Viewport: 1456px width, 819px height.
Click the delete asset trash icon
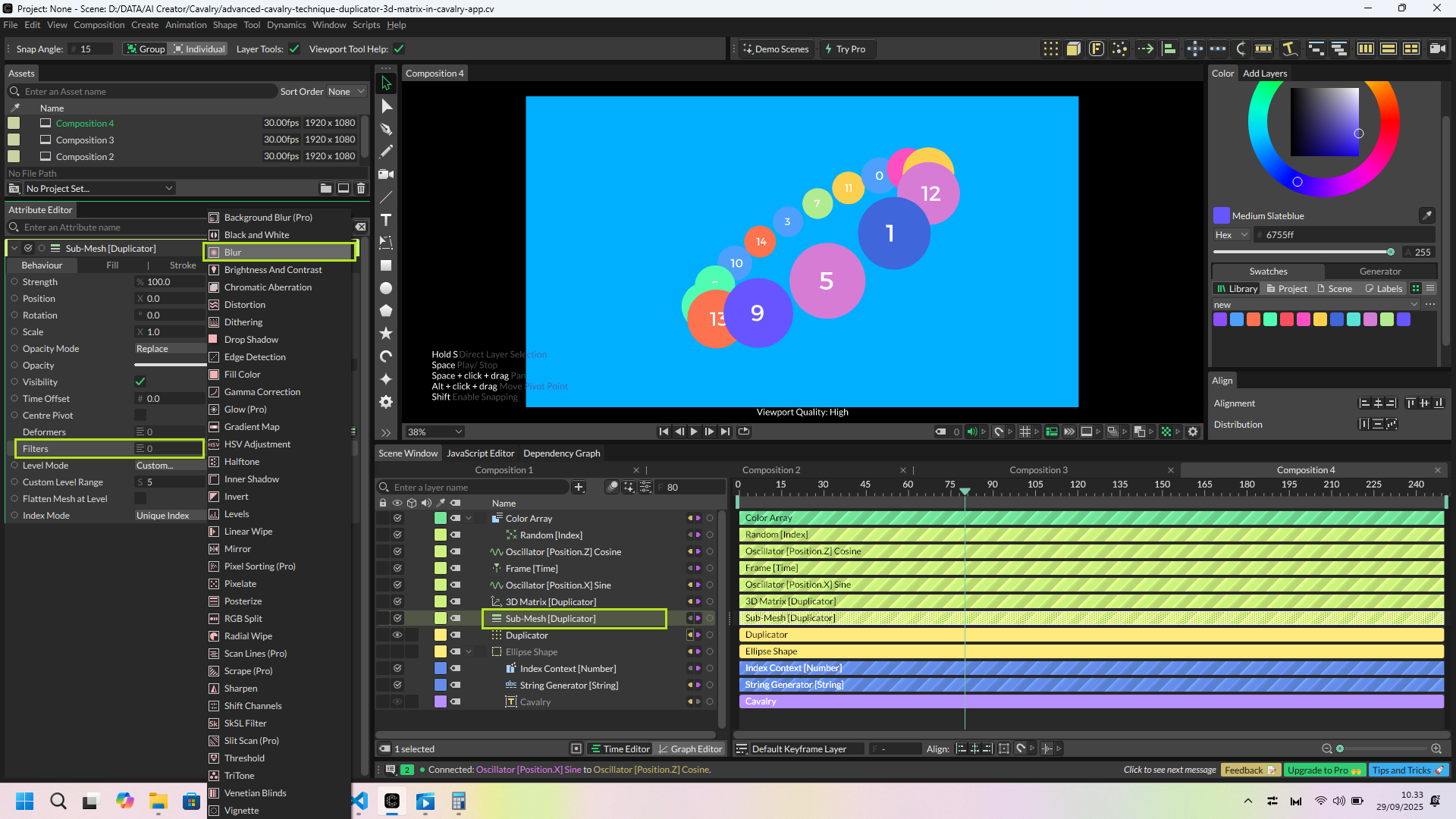click(361, 188)
